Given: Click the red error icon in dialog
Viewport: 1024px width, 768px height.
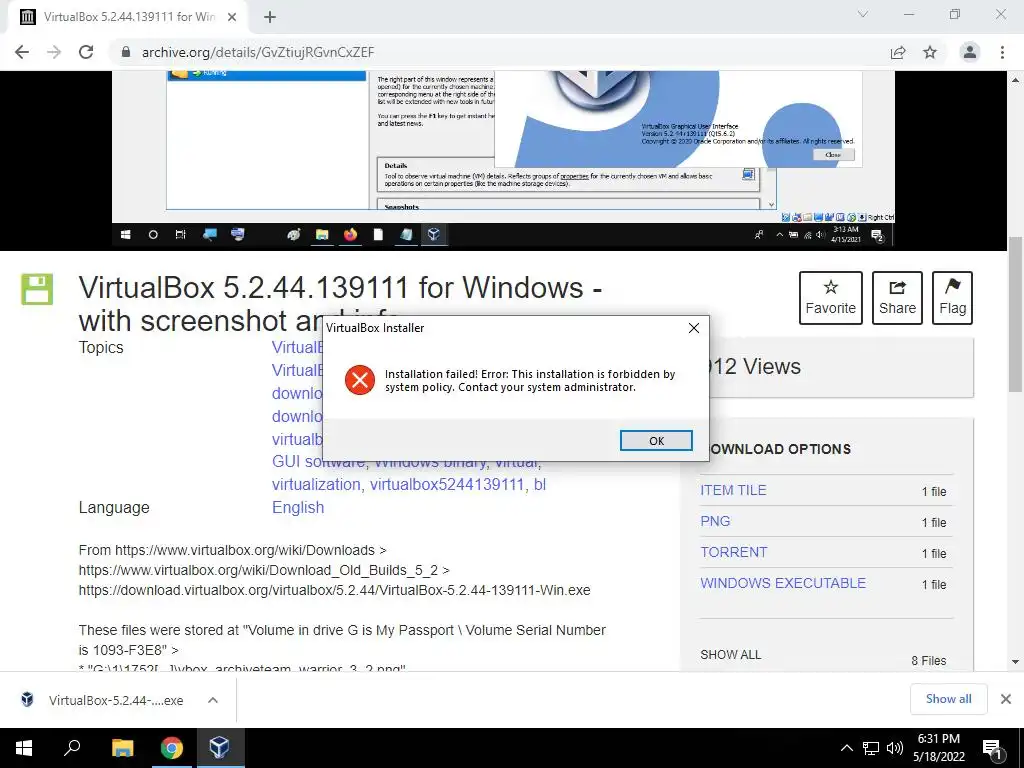Looking at the screenshot, I should [x=360, y=380].
